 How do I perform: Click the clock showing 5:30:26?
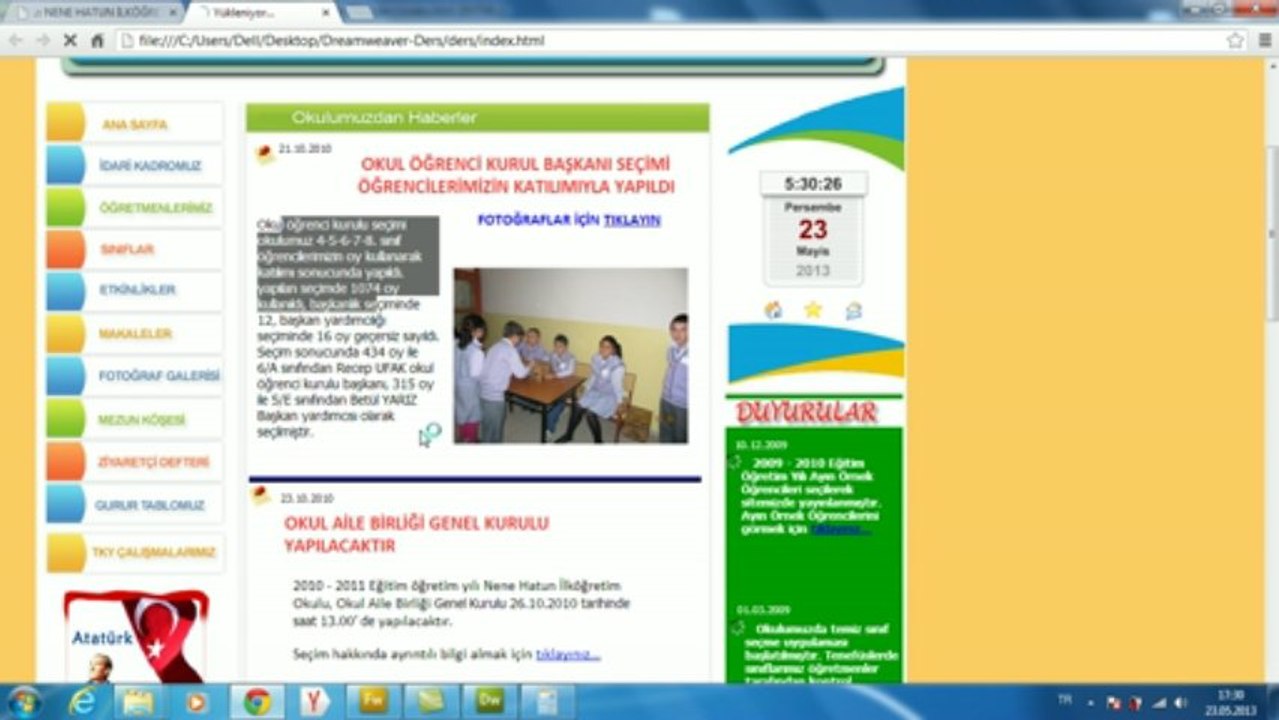coord(813,184)
